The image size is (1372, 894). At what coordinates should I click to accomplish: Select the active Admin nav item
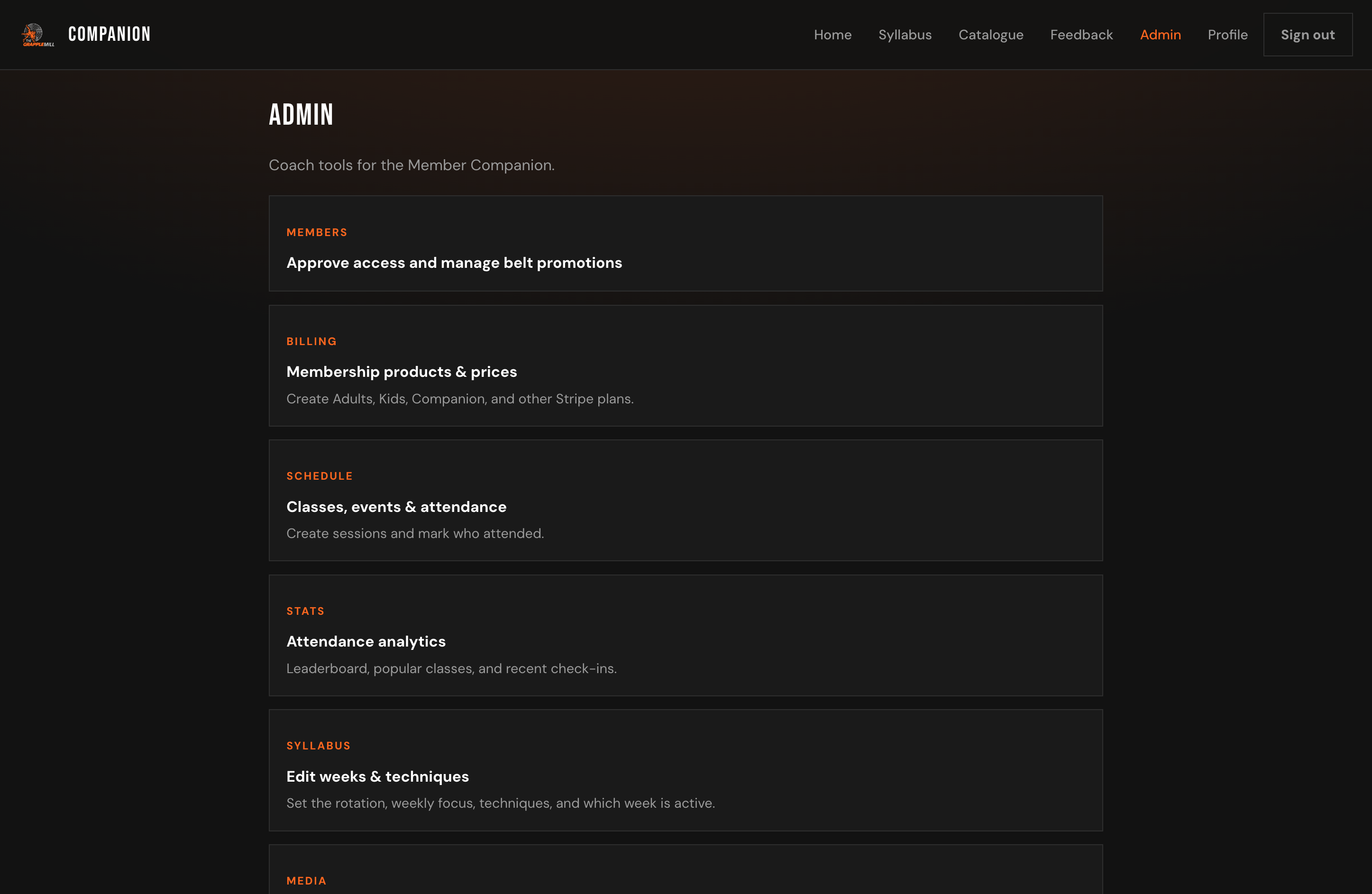pos(1160,35)
